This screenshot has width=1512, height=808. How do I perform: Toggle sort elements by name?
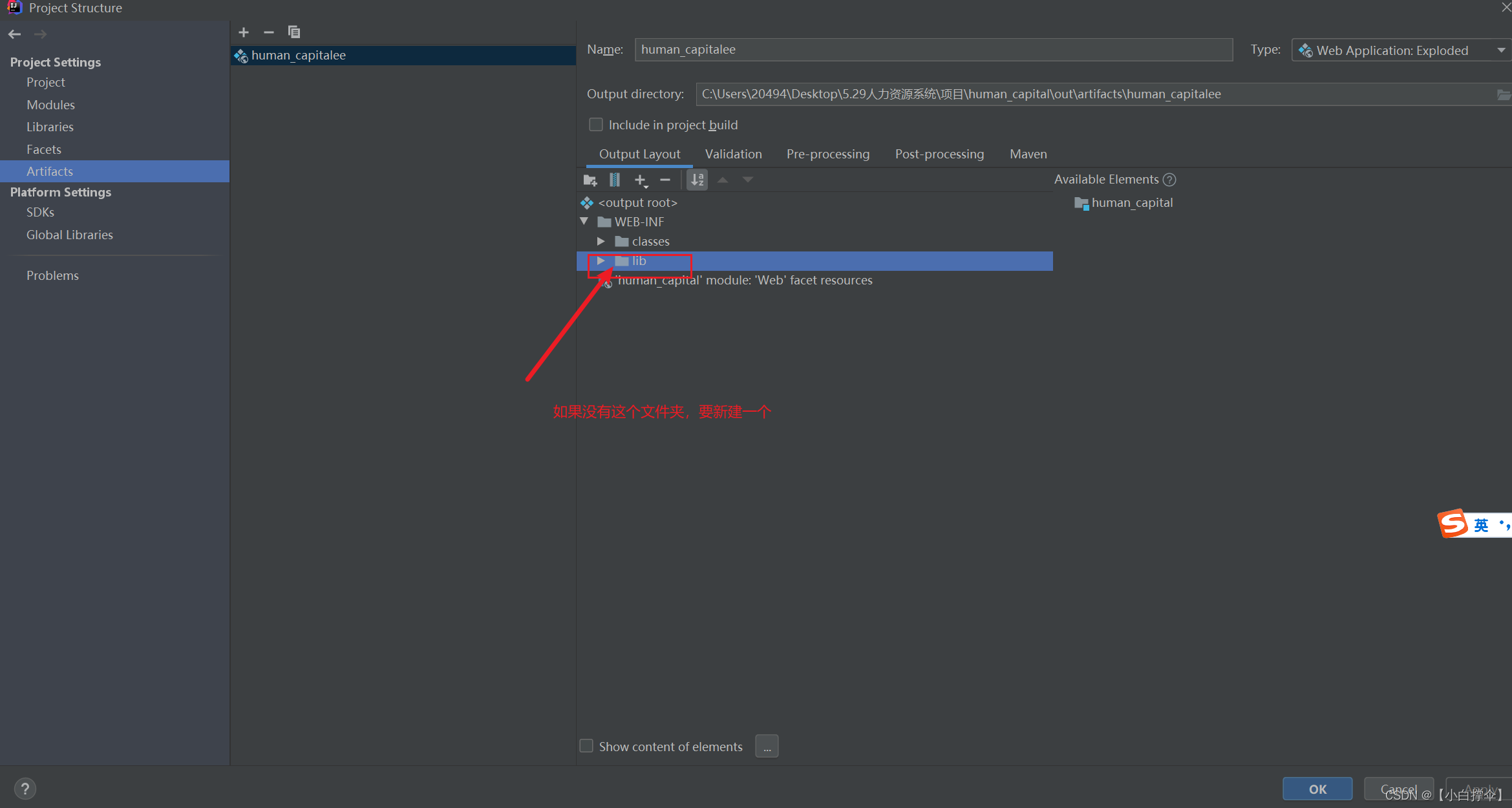(697, 180)
